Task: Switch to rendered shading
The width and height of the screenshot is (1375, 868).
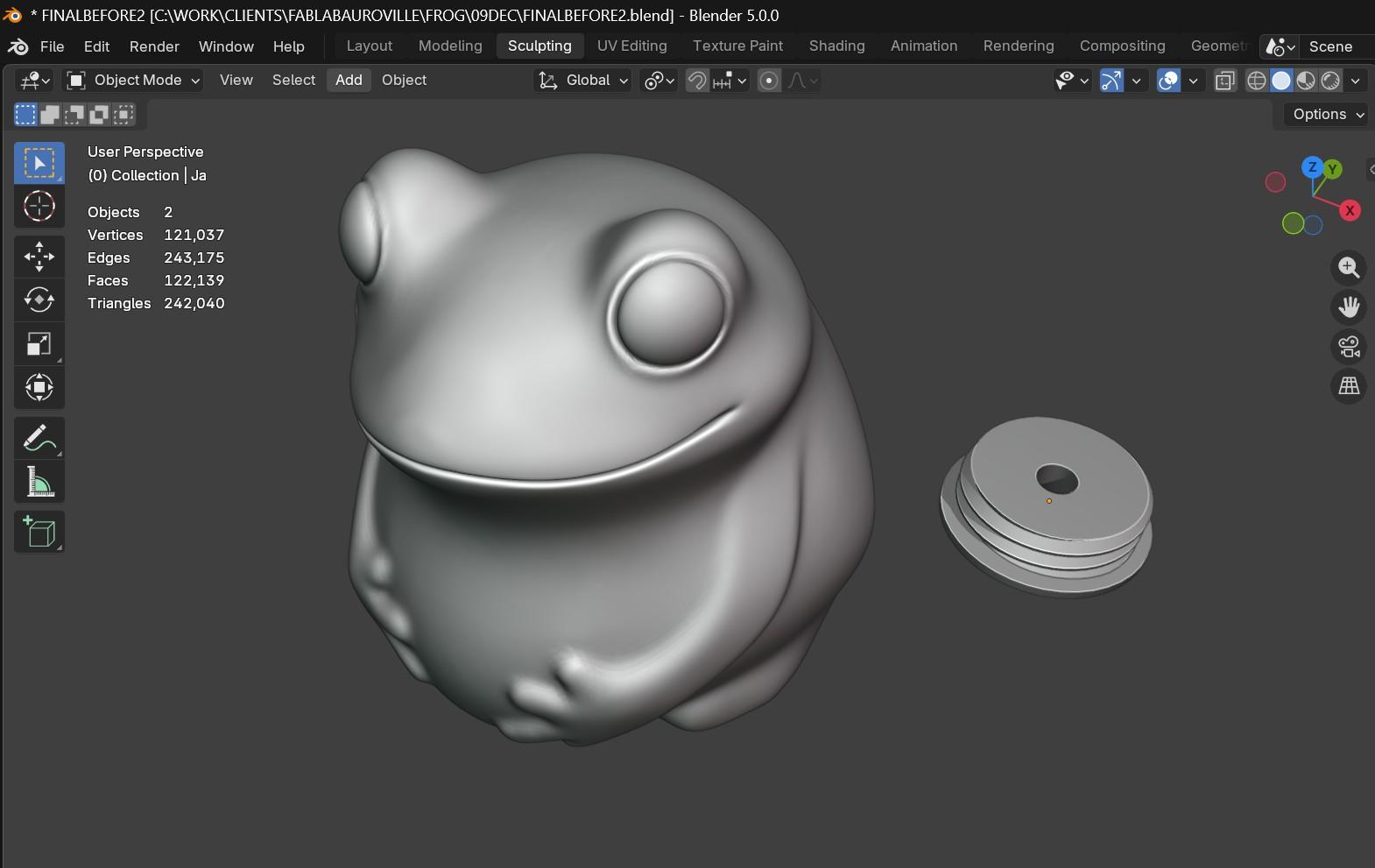Action: [x=1330, y=81]
